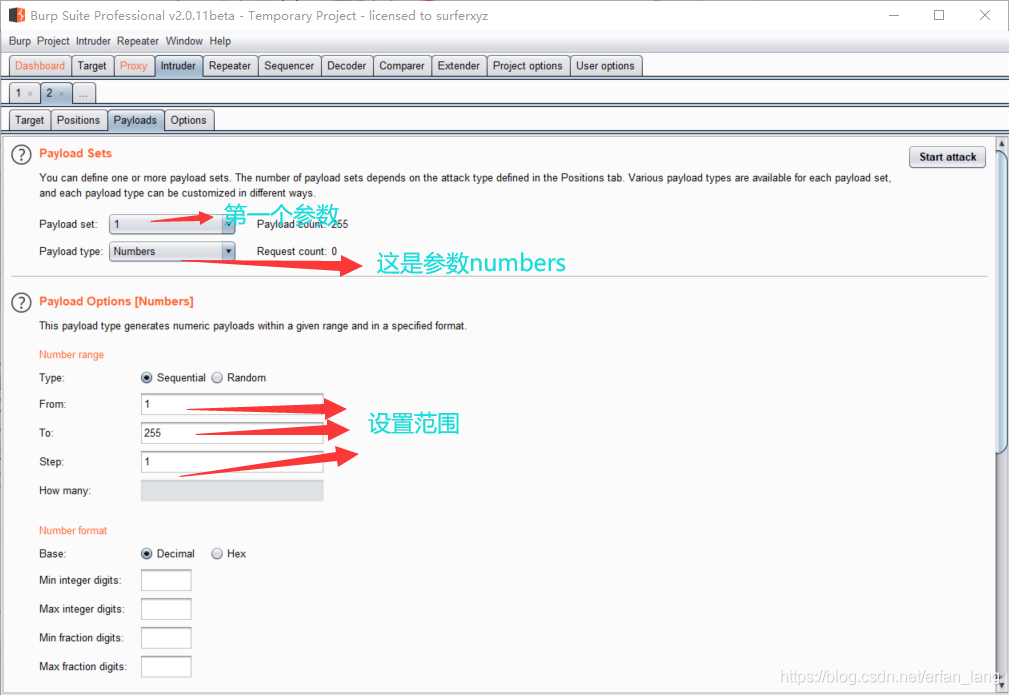The image size is (1009, 695).
Task: Open the Project menu
Action: (53, 41)
